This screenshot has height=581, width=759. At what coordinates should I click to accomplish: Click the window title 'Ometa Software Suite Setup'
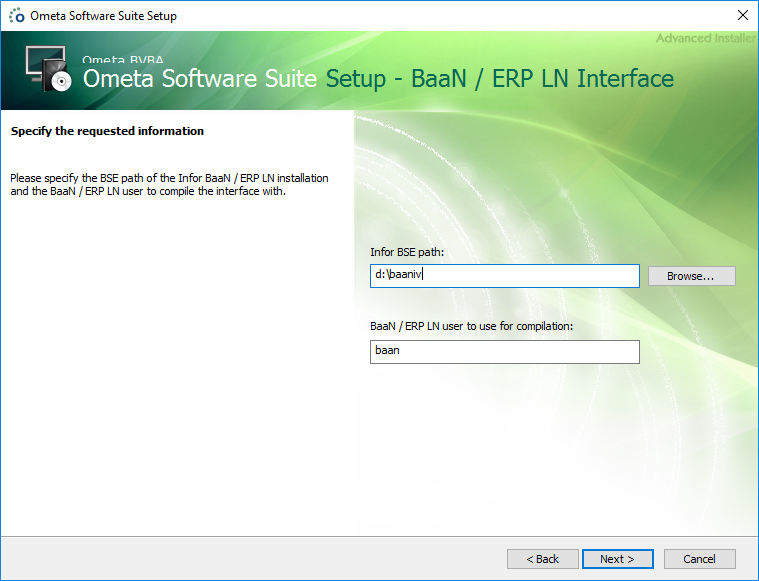[x=104, y=16]
